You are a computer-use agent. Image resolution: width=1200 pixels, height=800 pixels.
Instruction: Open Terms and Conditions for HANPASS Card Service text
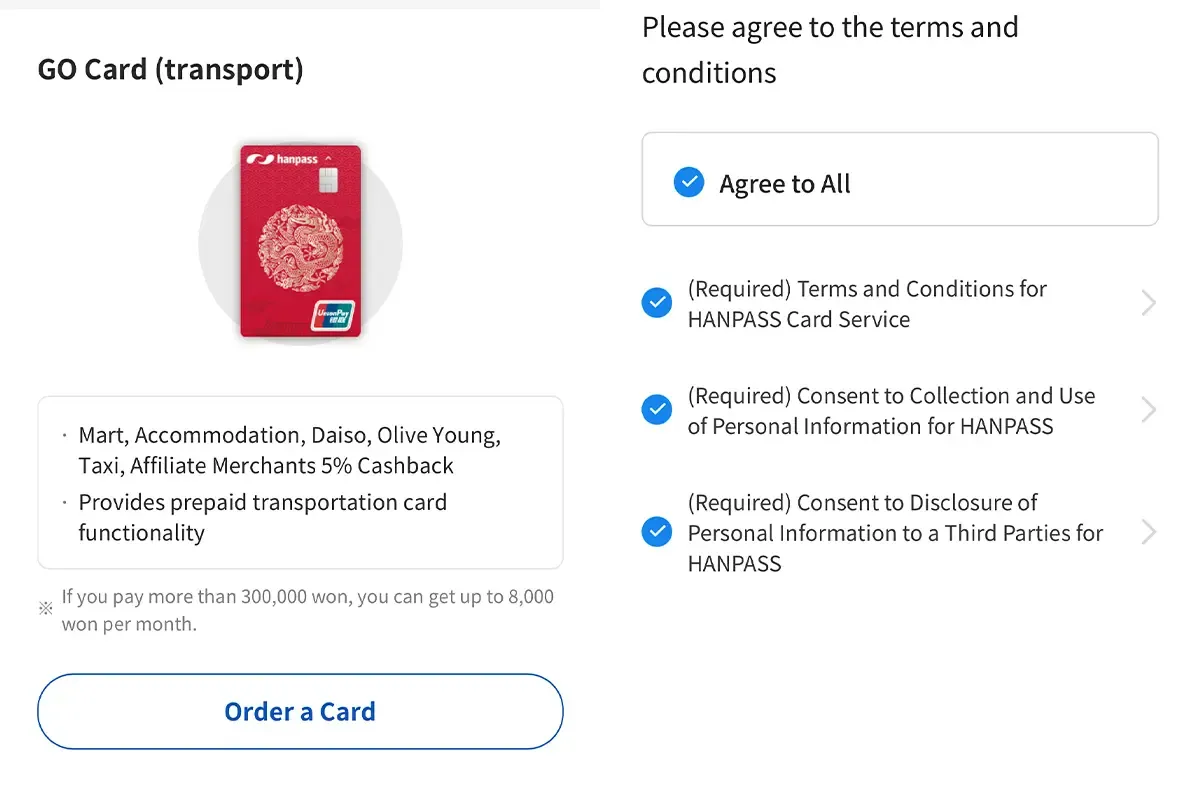pyautogui.click(x=866, y=304)
